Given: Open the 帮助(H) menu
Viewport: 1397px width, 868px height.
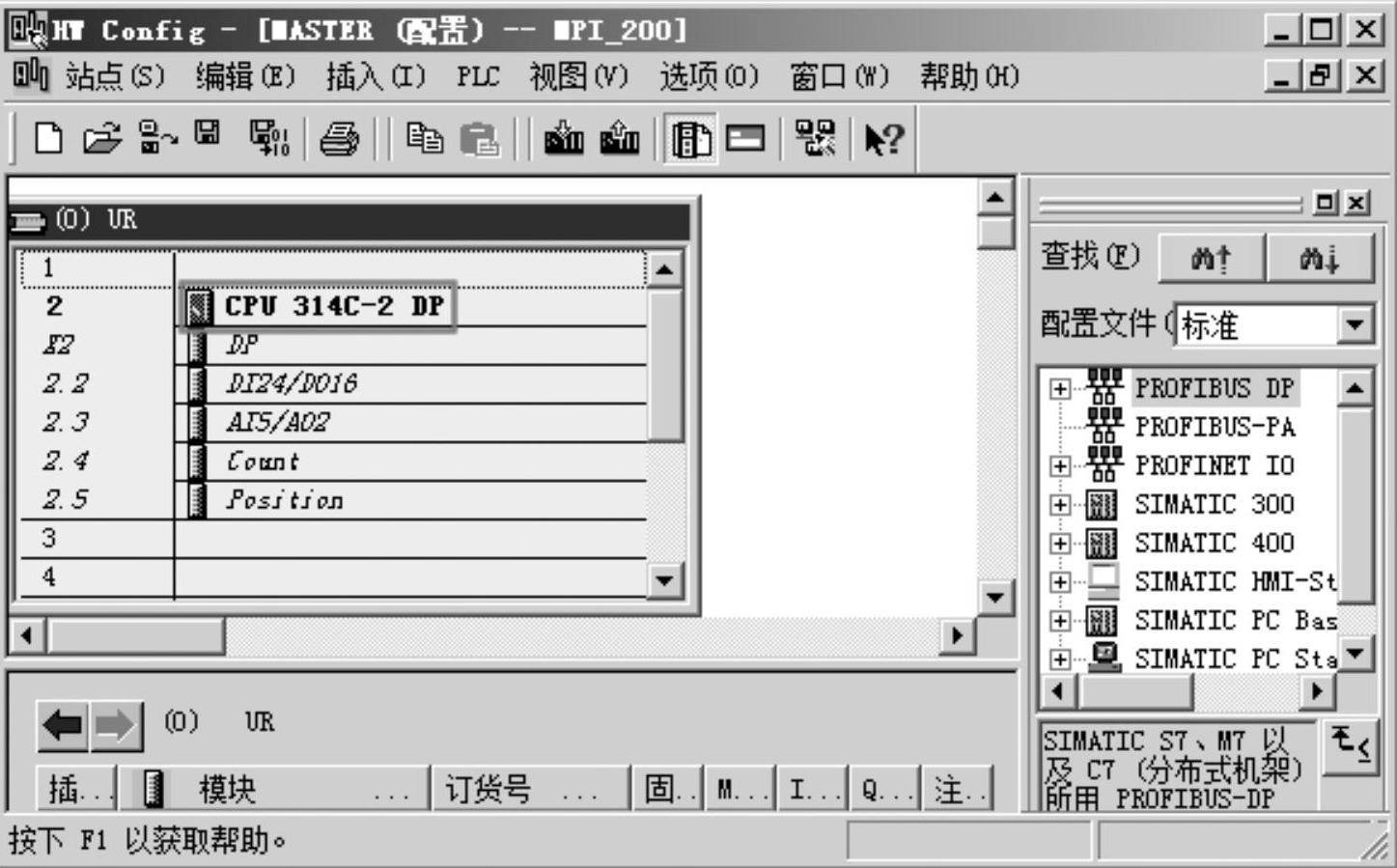Looking at the screenshot, I should pos(969,76).
